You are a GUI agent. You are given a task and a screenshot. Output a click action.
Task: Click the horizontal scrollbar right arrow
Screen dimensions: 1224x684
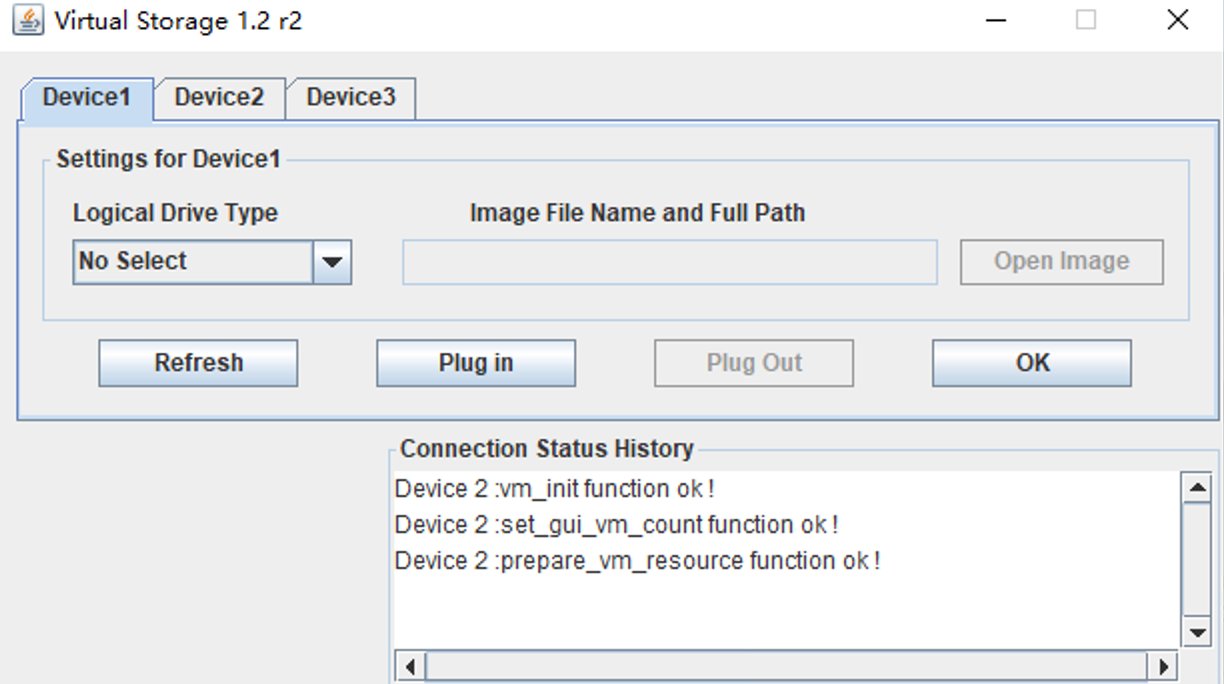[x=1162, y=666]
